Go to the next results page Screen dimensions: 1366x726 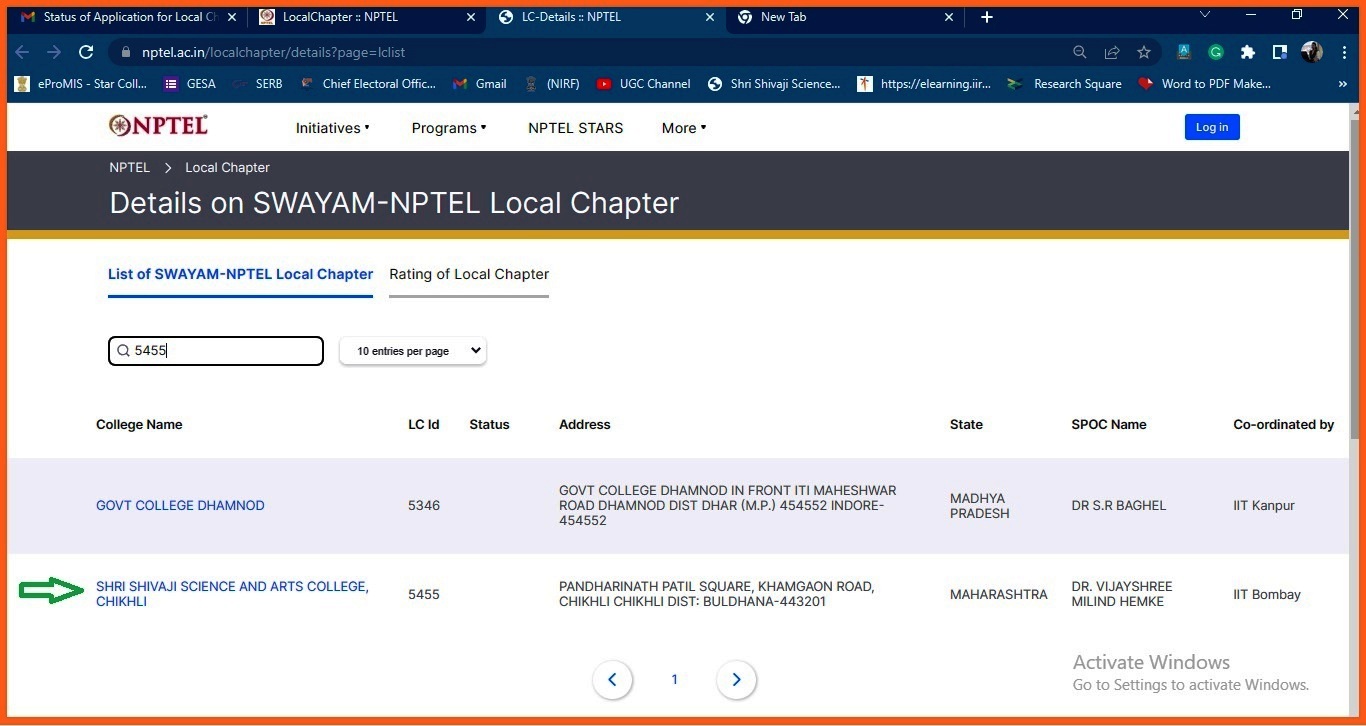737,680
